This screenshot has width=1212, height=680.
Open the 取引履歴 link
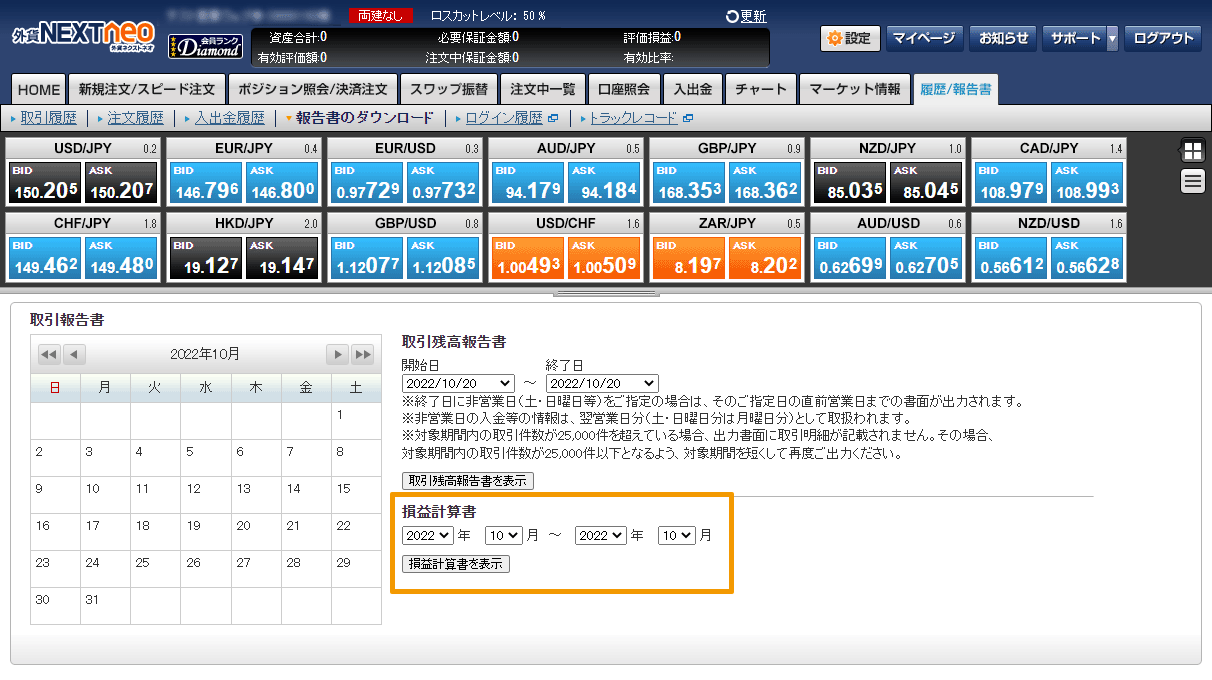[x=48, y=118]
